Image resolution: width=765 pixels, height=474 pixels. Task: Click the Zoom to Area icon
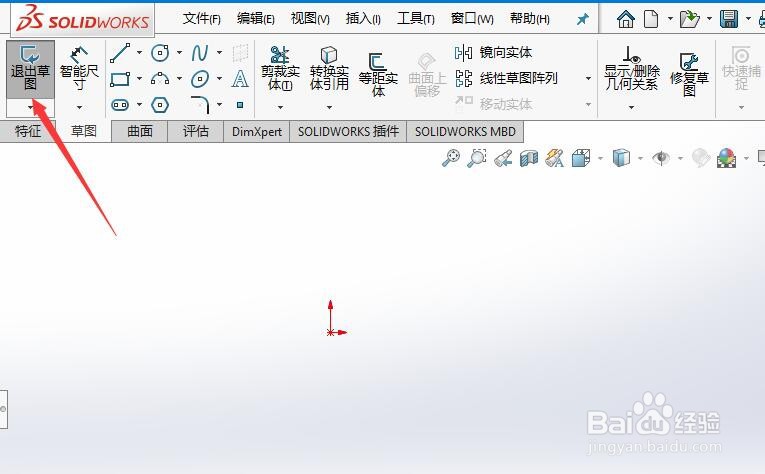[477, 158]
